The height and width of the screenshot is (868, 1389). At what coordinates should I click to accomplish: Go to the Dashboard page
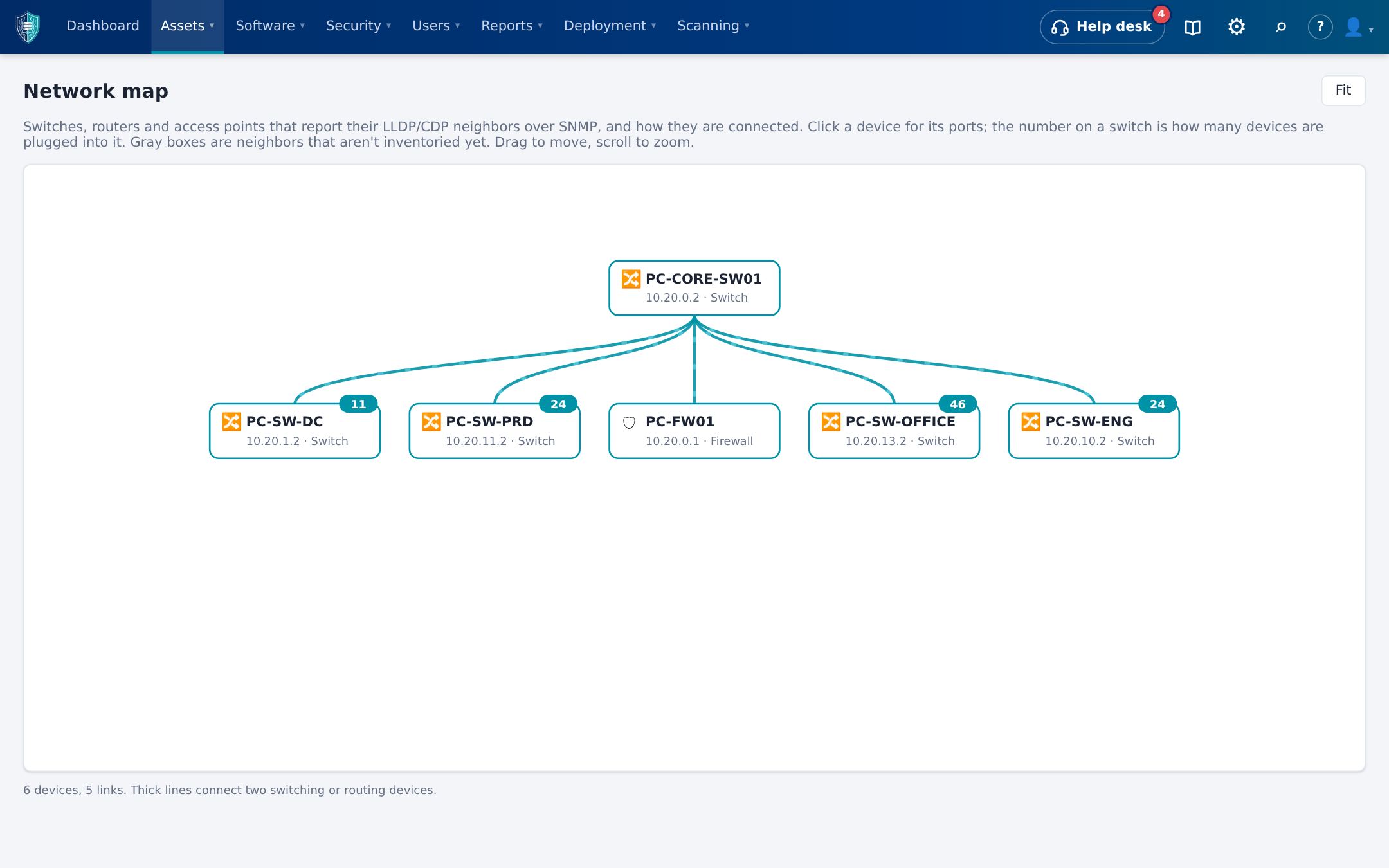point(103,26)
